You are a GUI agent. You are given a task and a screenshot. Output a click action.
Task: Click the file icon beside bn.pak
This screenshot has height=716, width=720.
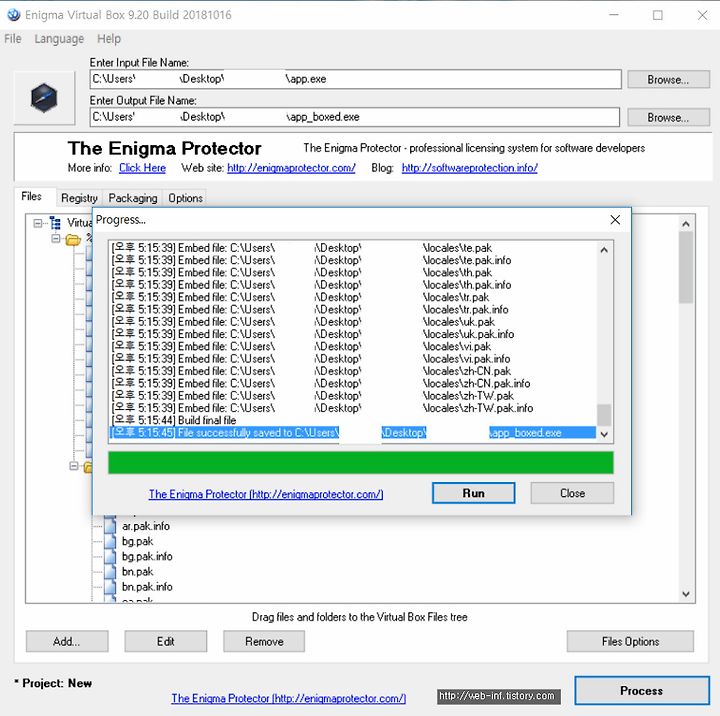pyautogui.click(x=110, y=571)
